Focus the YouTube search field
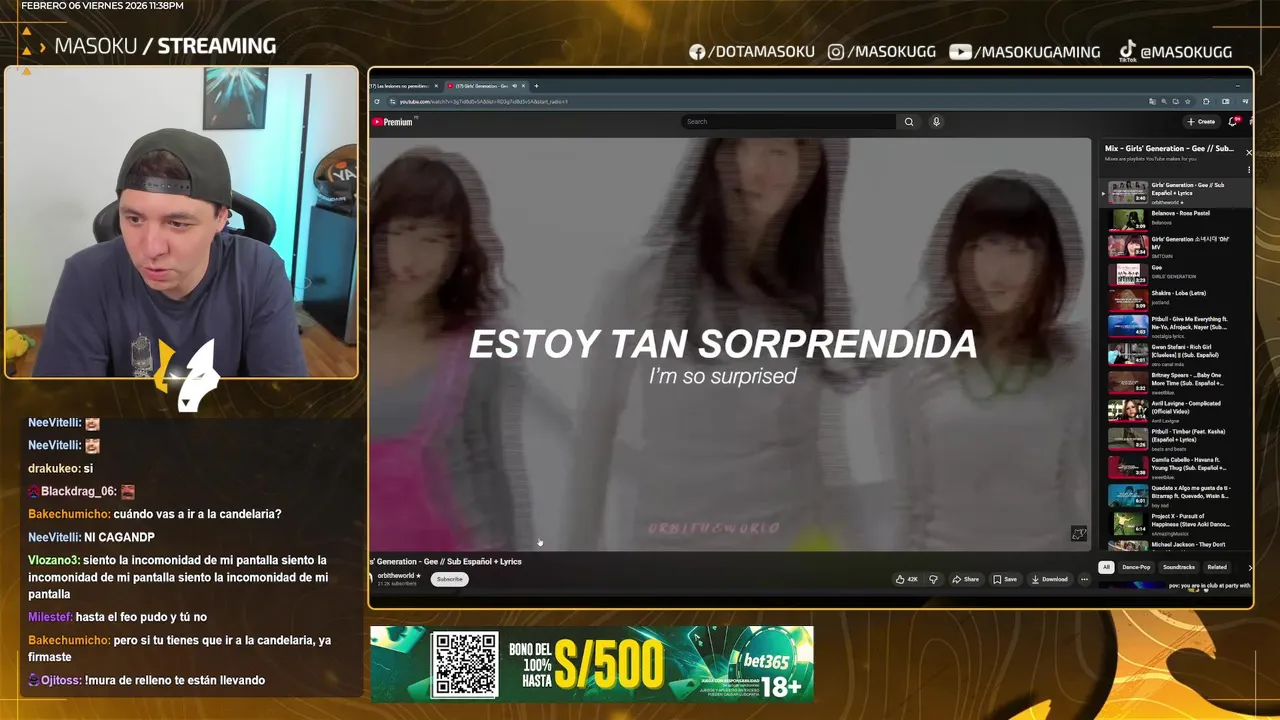Viewport: 1280px width, 720px height. 789,122
